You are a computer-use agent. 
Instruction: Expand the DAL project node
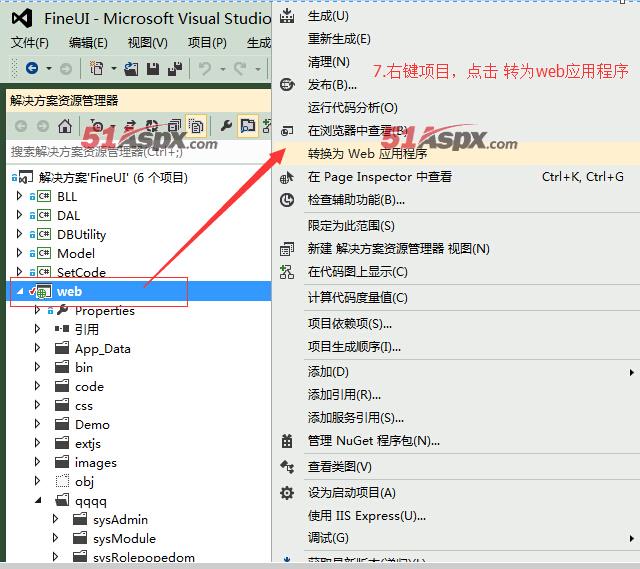19,215
